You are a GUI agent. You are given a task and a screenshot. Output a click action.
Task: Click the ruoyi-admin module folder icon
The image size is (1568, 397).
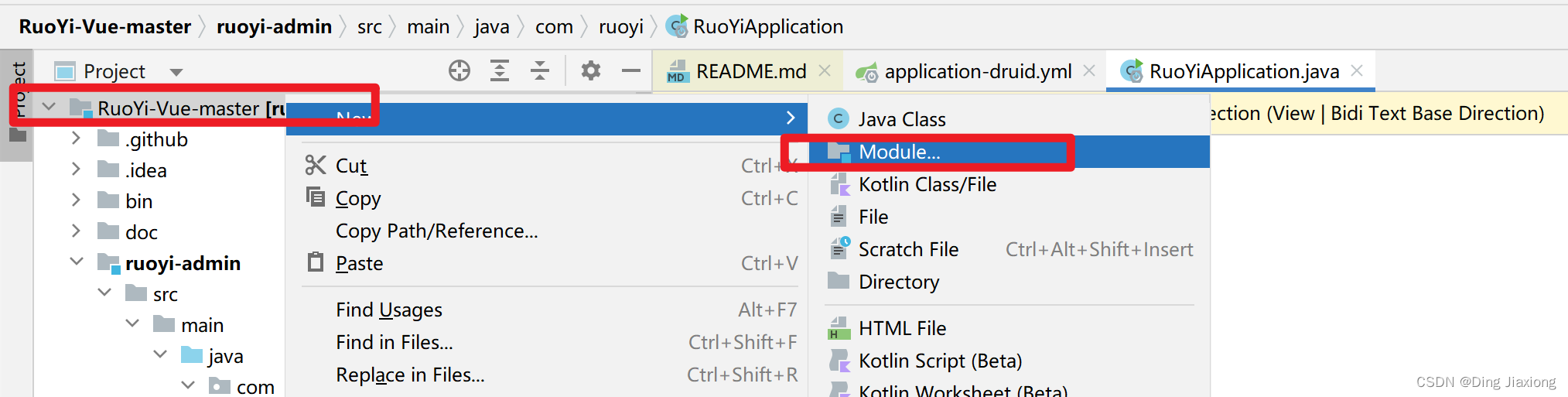click(108, 263)
